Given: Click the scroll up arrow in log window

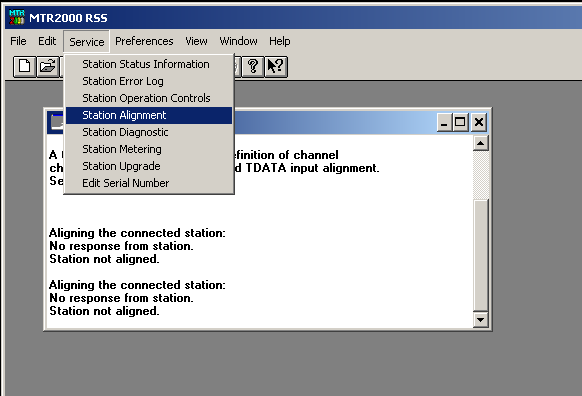Looking at the screenshot, I should point(481,143).
